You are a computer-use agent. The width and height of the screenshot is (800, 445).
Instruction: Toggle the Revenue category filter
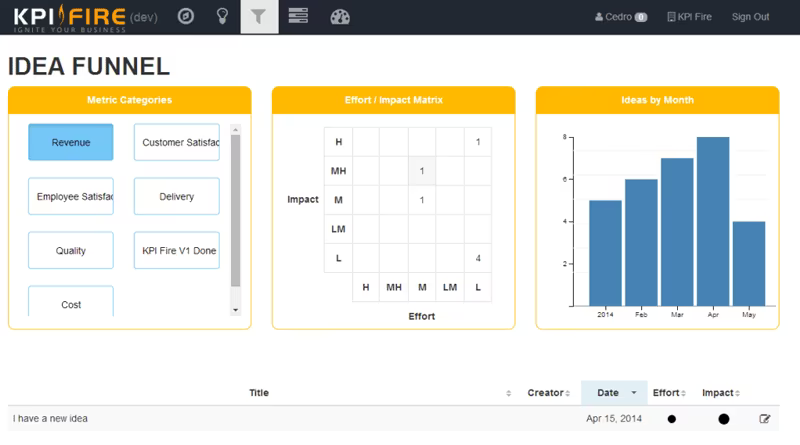pyautogui.click(x=71, y=142)
